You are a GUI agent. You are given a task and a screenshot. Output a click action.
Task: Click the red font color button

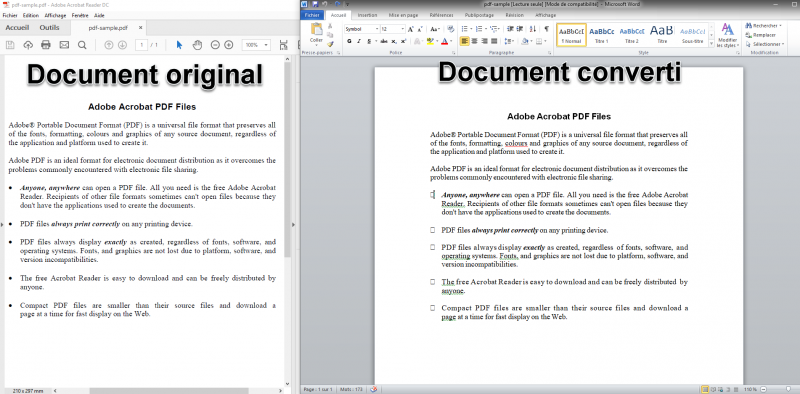coord(444,41)
